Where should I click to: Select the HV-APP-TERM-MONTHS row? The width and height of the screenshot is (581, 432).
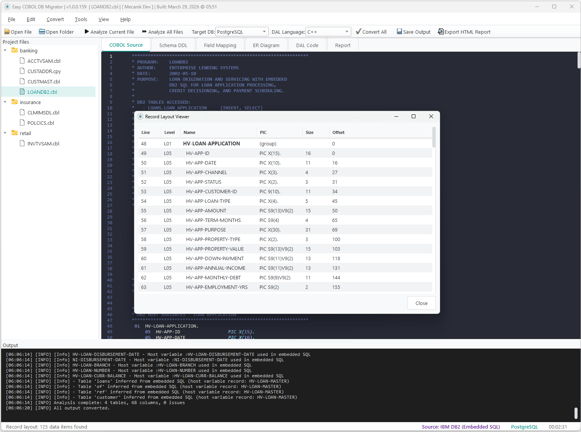point(285,220)
